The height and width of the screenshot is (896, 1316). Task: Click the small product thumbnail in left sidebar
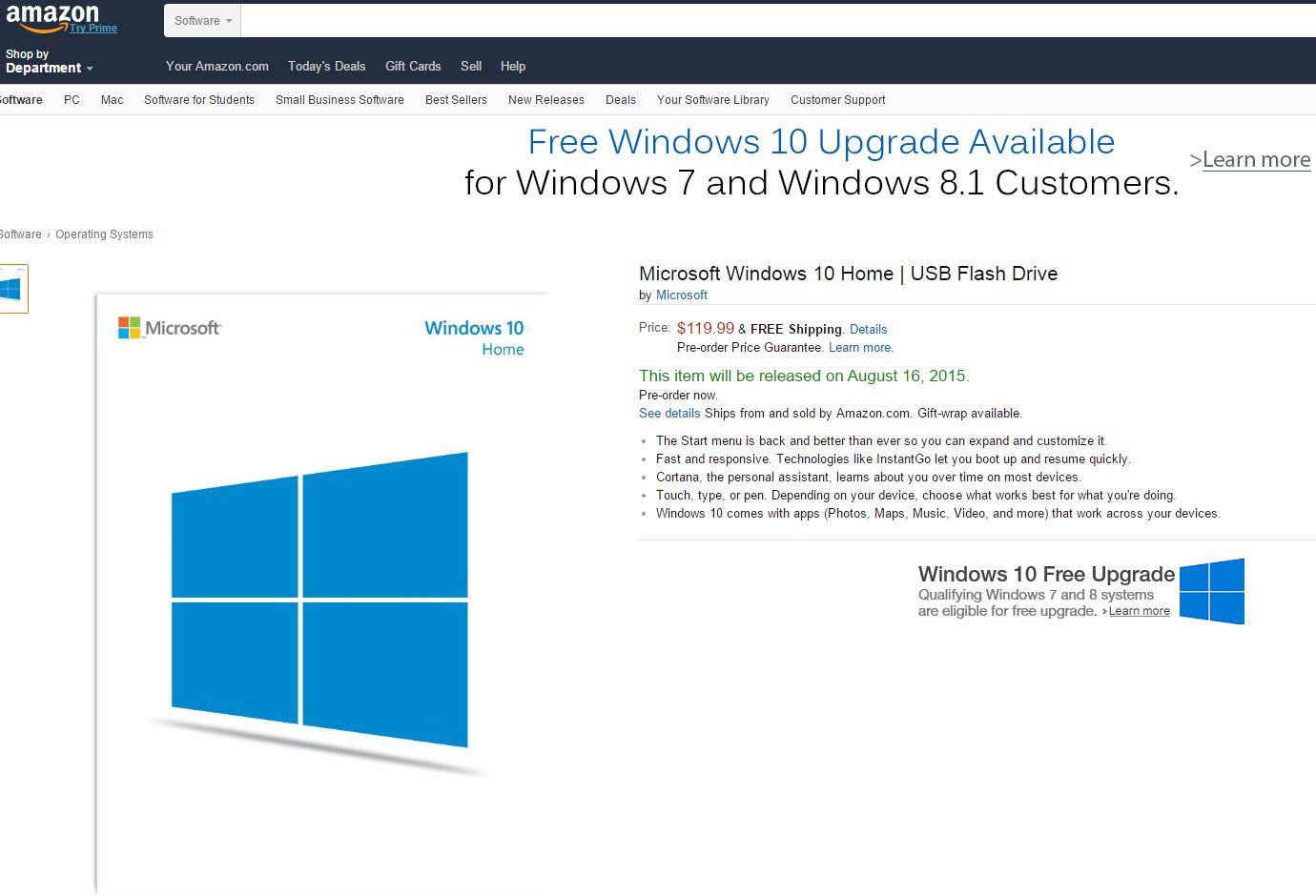coord(11,286)
